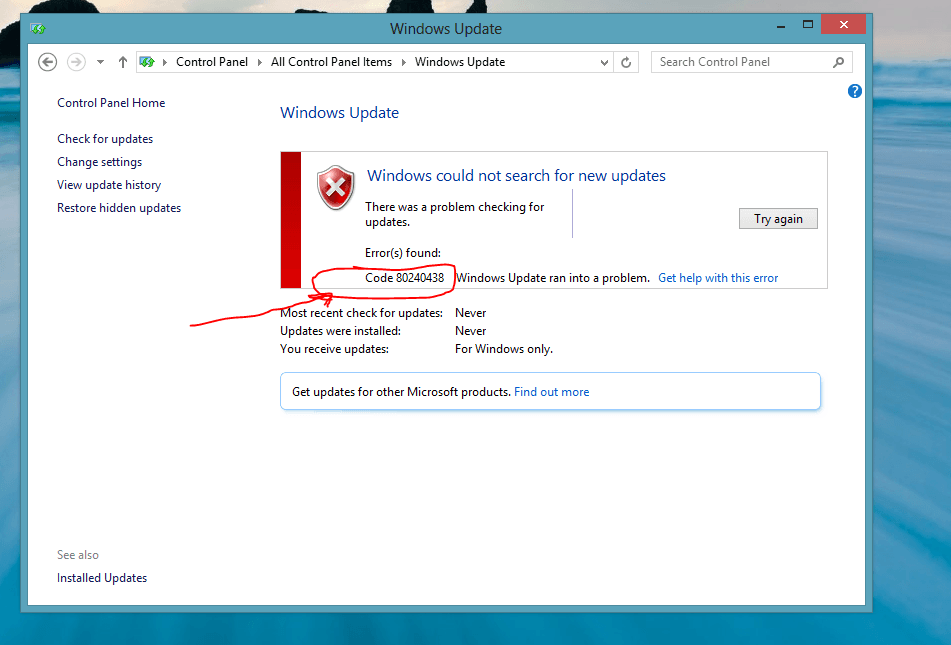951x645 pixels.
Task: Click the Up one level arrow
Action: pyautogui.click(x=122, y=61)
